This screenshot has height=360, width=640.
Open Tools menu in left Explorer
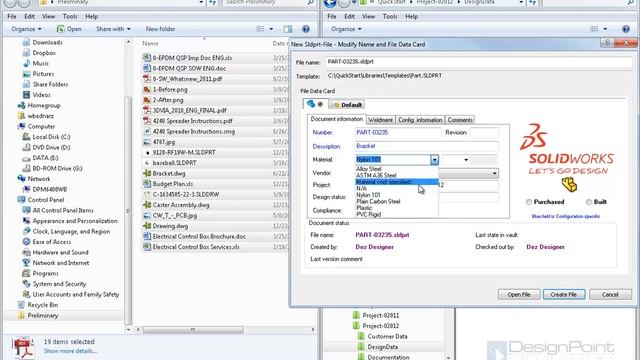click(x=70, y=17)
